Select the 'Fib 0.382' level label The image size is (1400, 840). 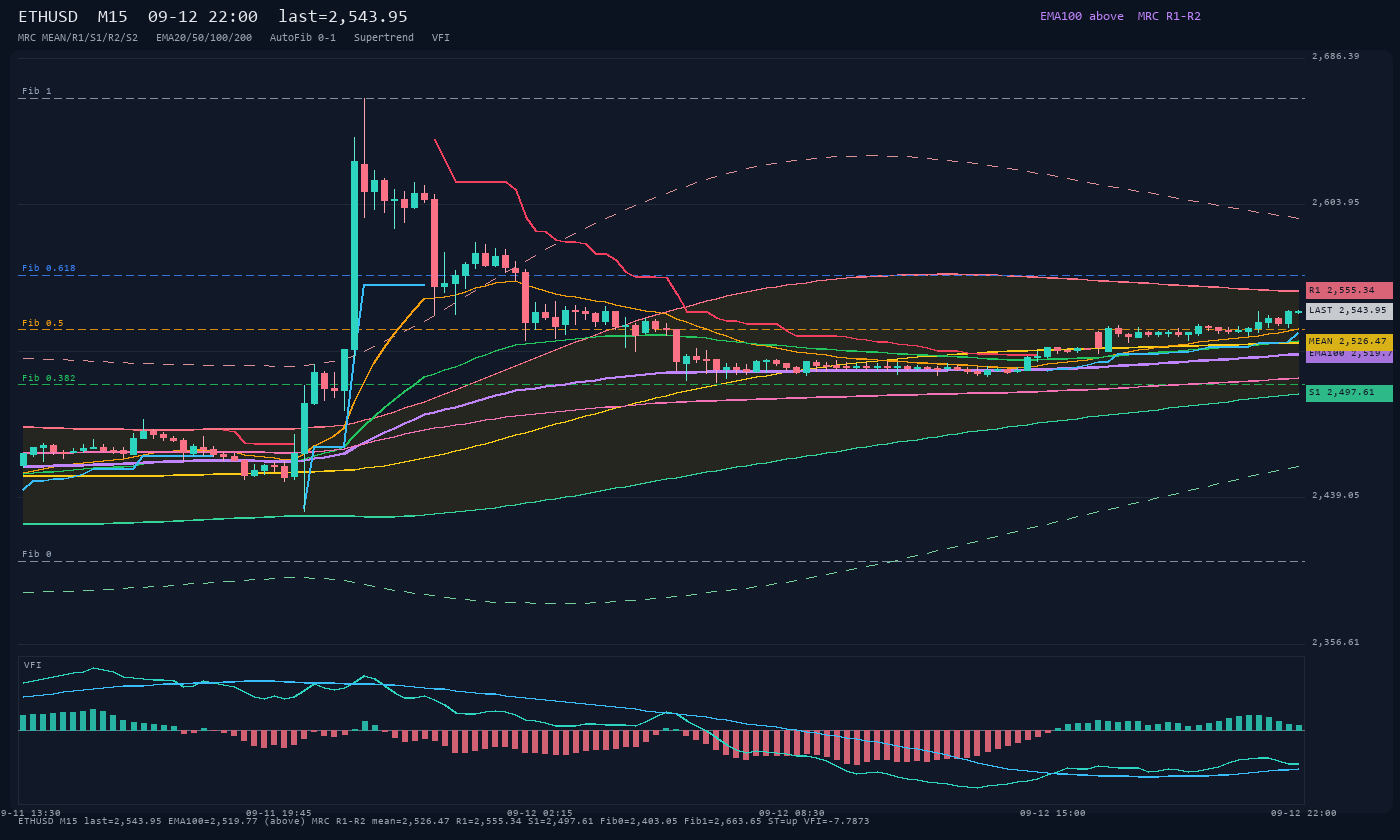pos(49,378)
